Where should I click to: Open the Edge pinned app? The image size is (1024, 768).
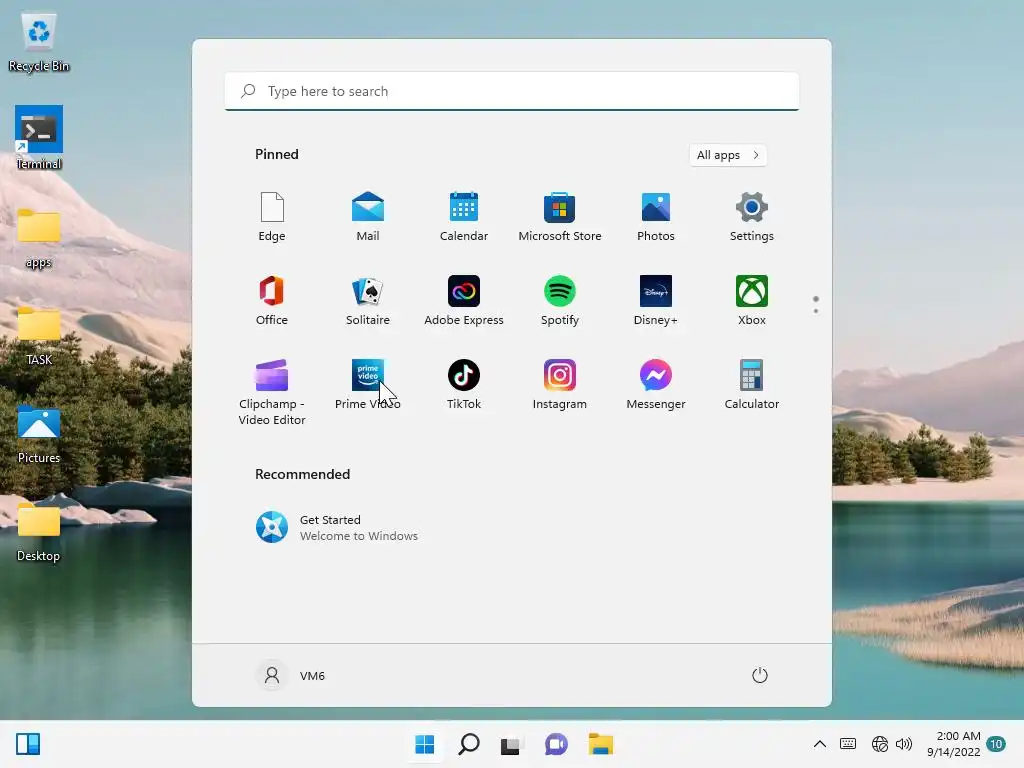[272, 217]
